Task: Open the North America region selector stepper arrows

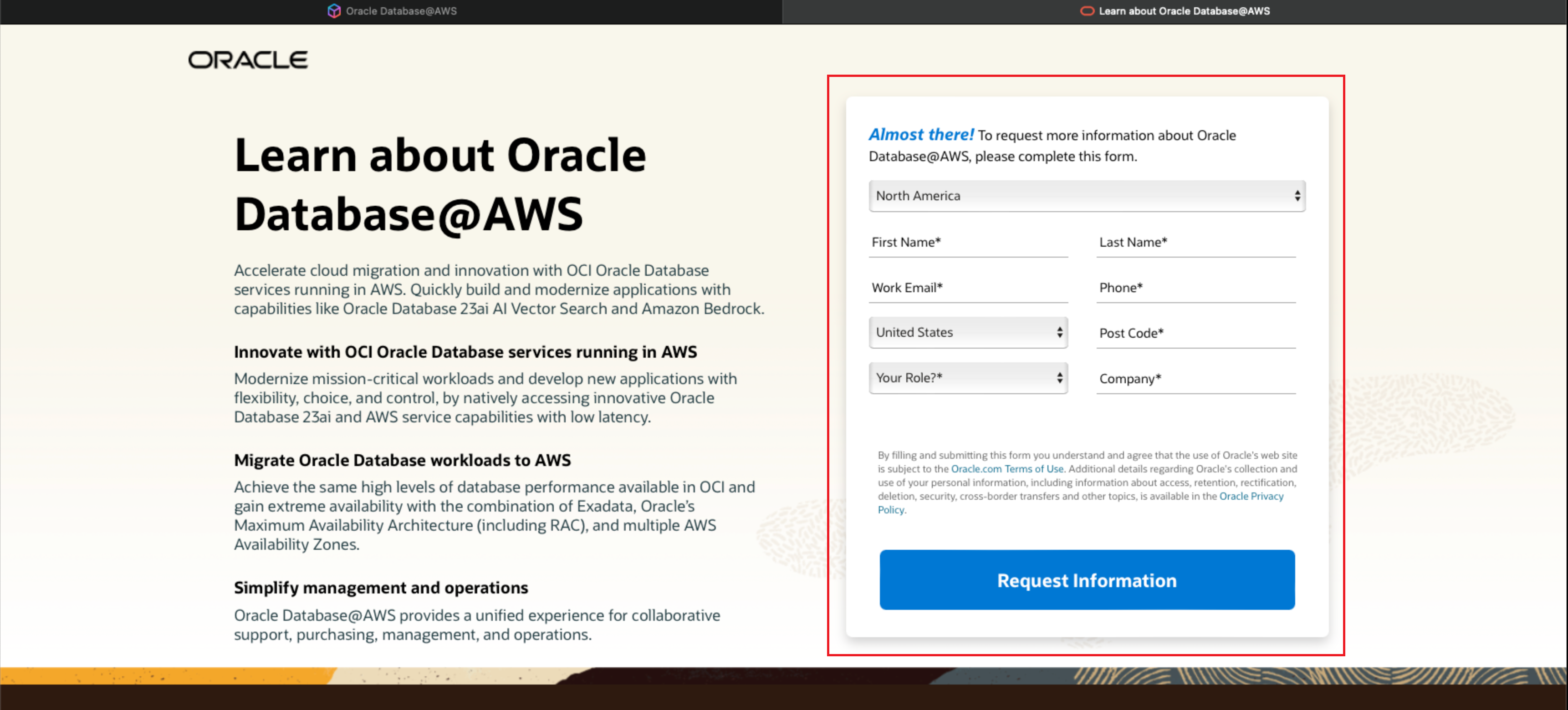Action: pyautogui.click(x=1298, y=195)
